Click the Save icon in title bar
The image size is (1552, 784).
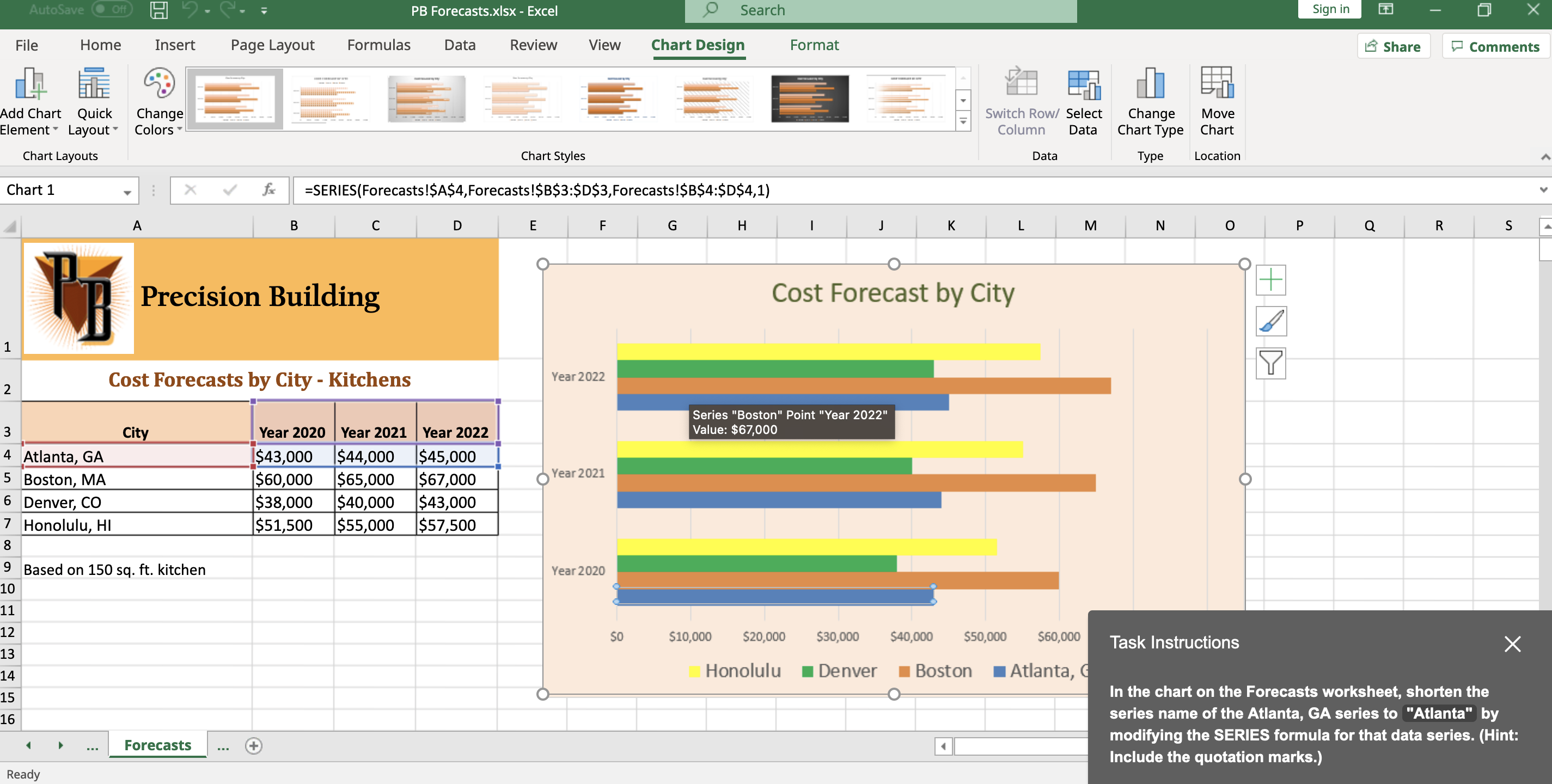pos(158,10)
